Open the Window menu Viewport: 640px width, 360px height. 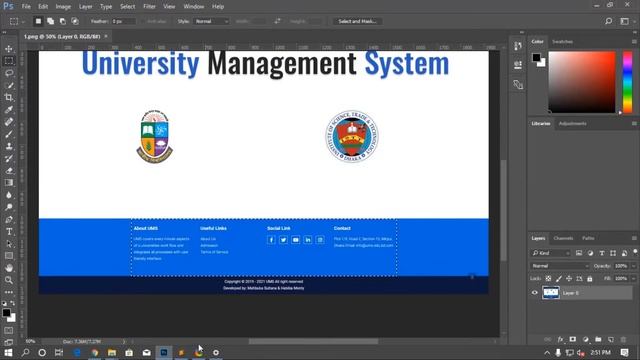point(193,7)
